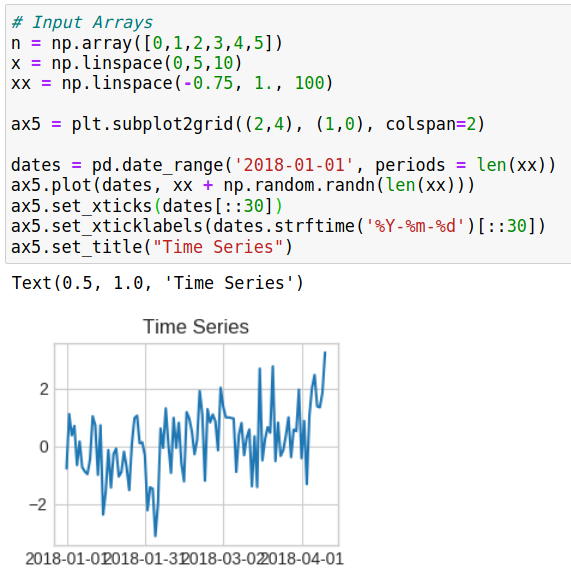Click the Text(0.5, 1.0, 'Time Series') output

(158, 283)
